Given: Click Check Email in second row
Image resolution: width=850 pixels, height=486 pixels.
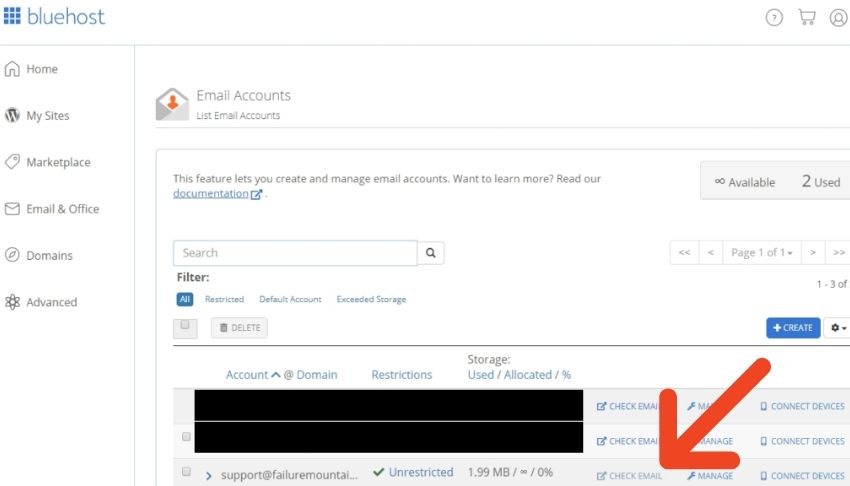Looking at the screenshot, I should click(627, 441).
